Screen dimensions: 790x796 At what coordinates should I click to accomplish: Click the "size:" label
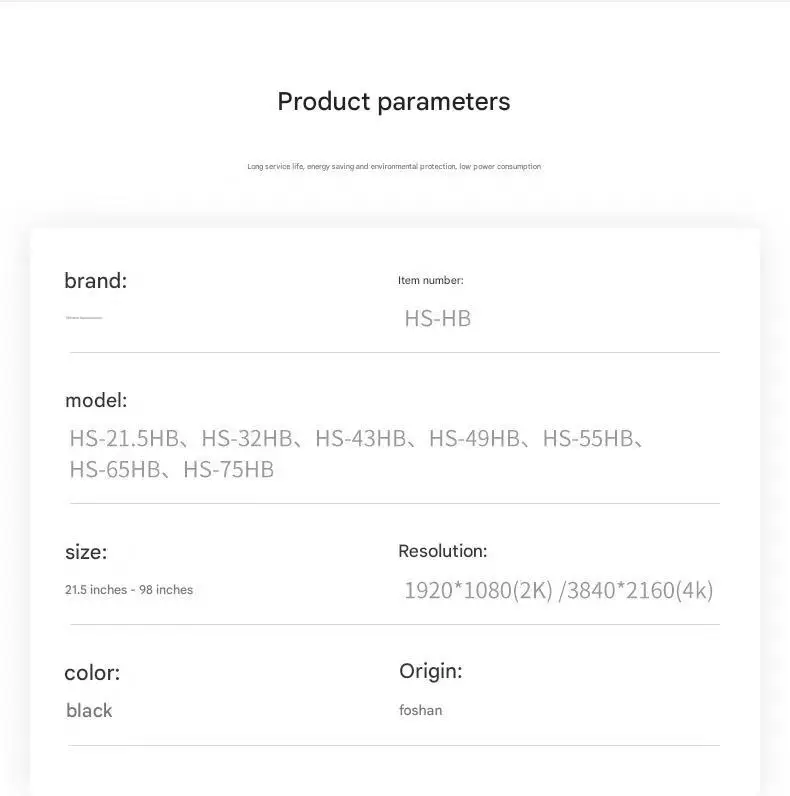pos(86,552)
